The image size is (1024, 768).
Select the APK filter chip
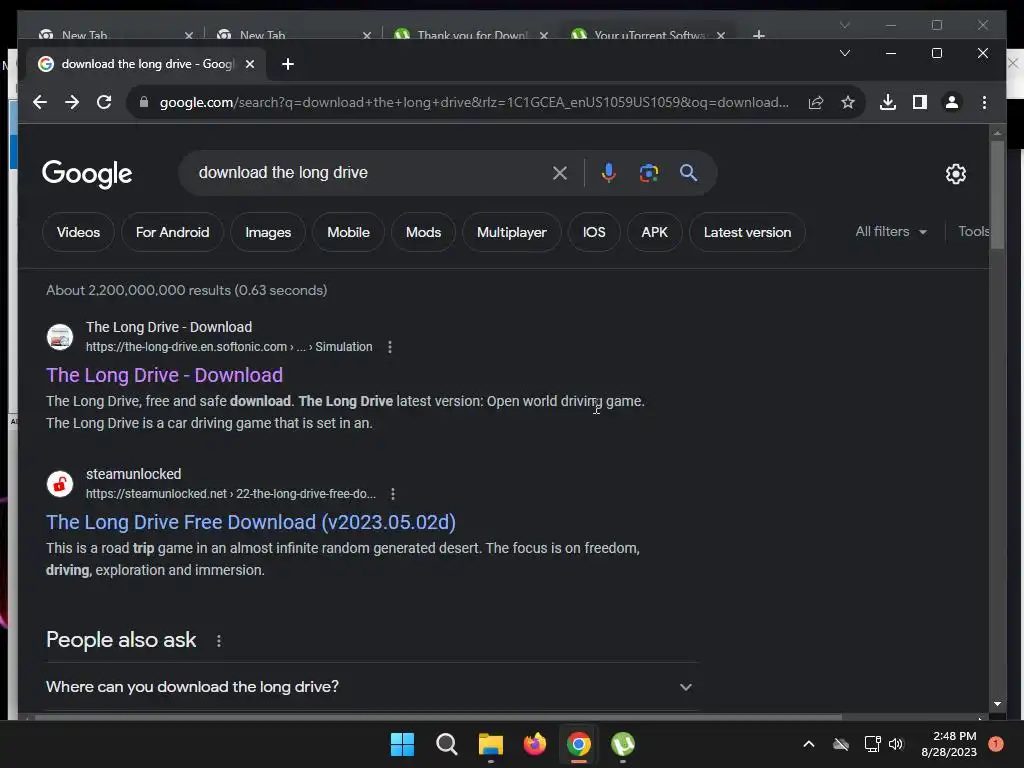tap(654, 232)
